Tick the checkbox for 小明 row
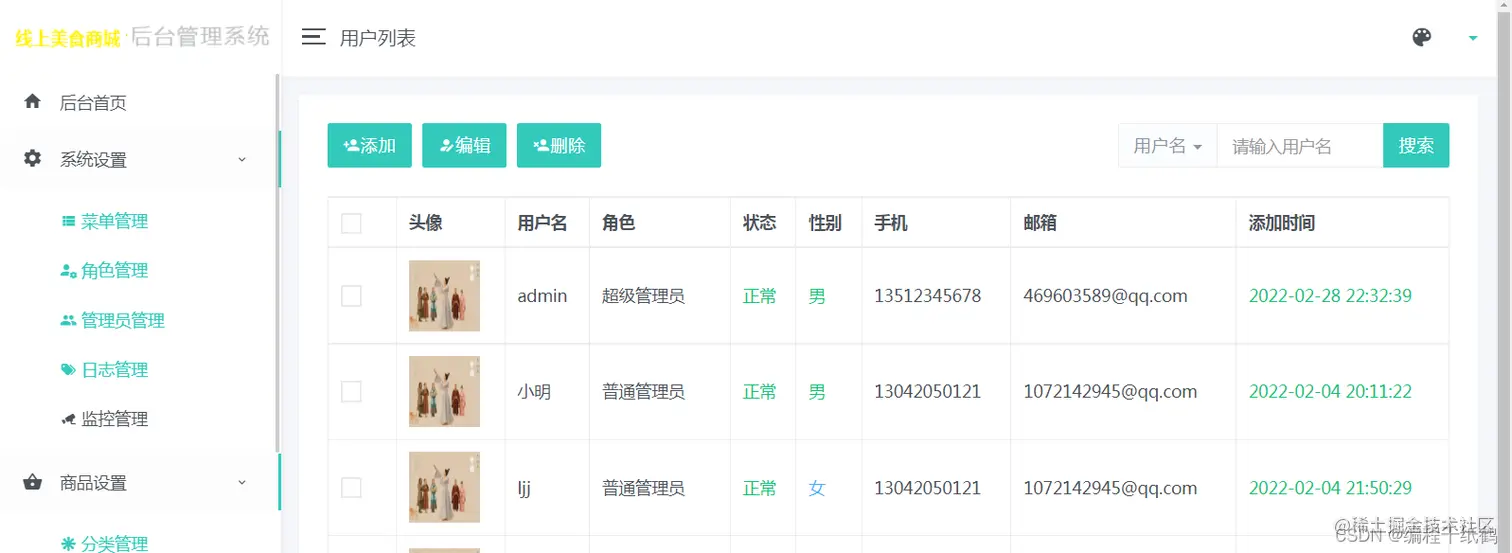 tap(351, 392)
